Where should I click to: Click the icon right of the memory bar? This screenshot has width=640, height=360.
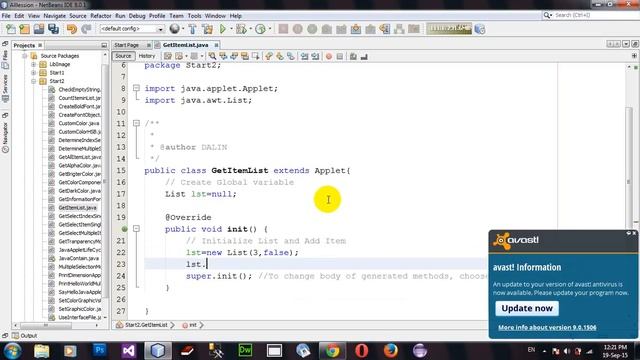480,29
